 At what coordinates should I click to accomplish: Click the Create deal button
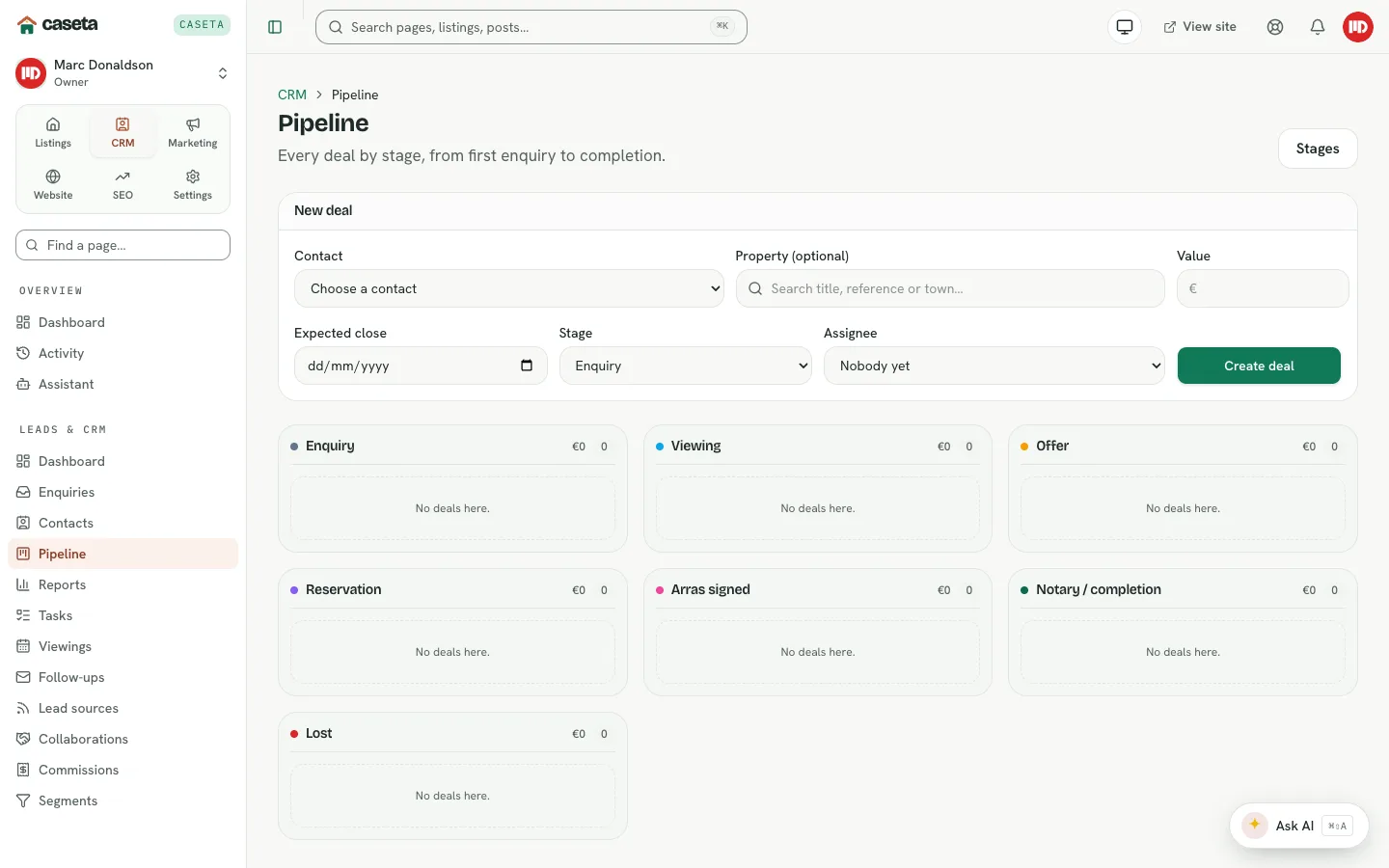click(1259, 366)
